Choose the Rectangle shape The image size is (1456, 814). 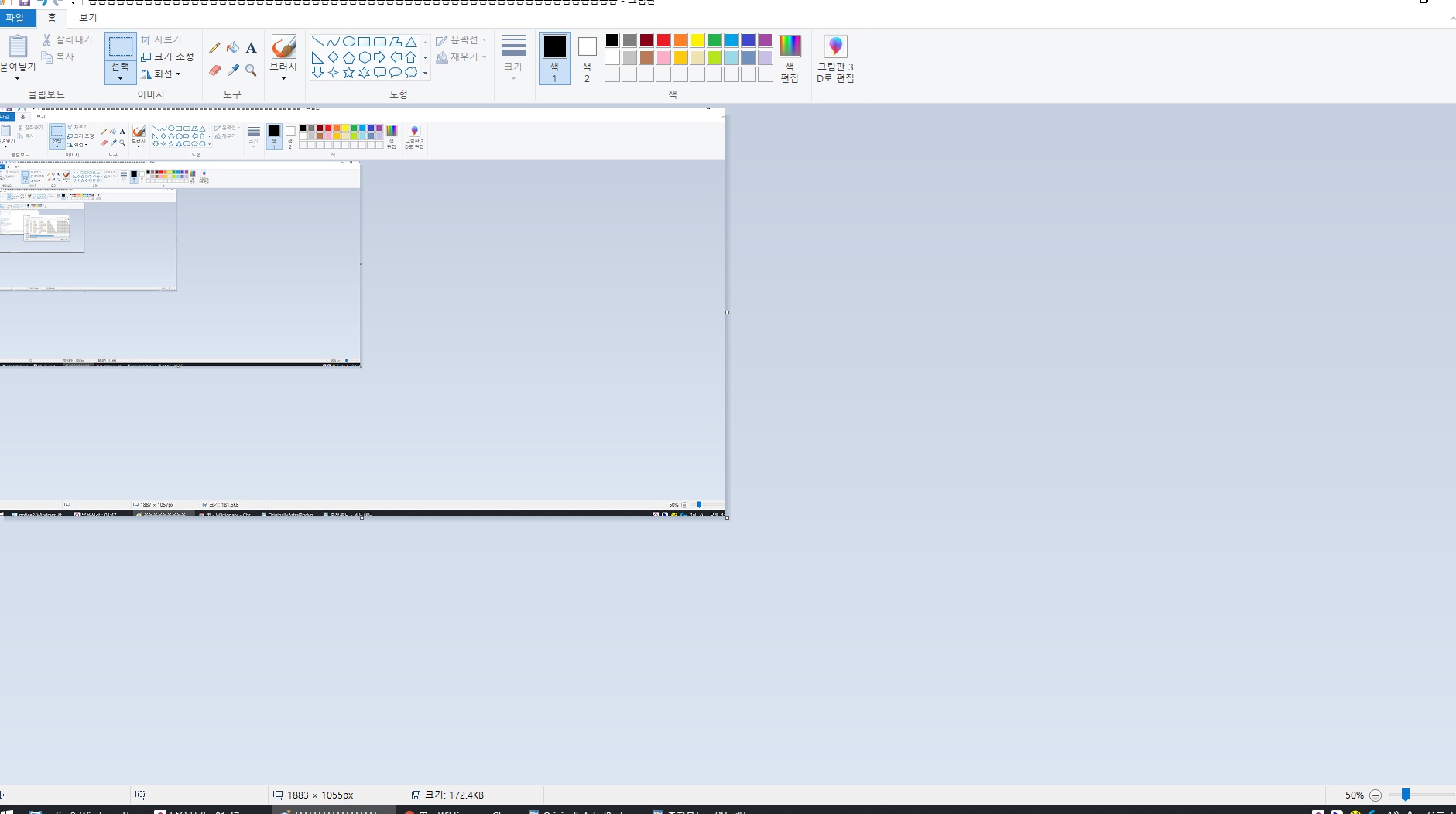point(364,42)
